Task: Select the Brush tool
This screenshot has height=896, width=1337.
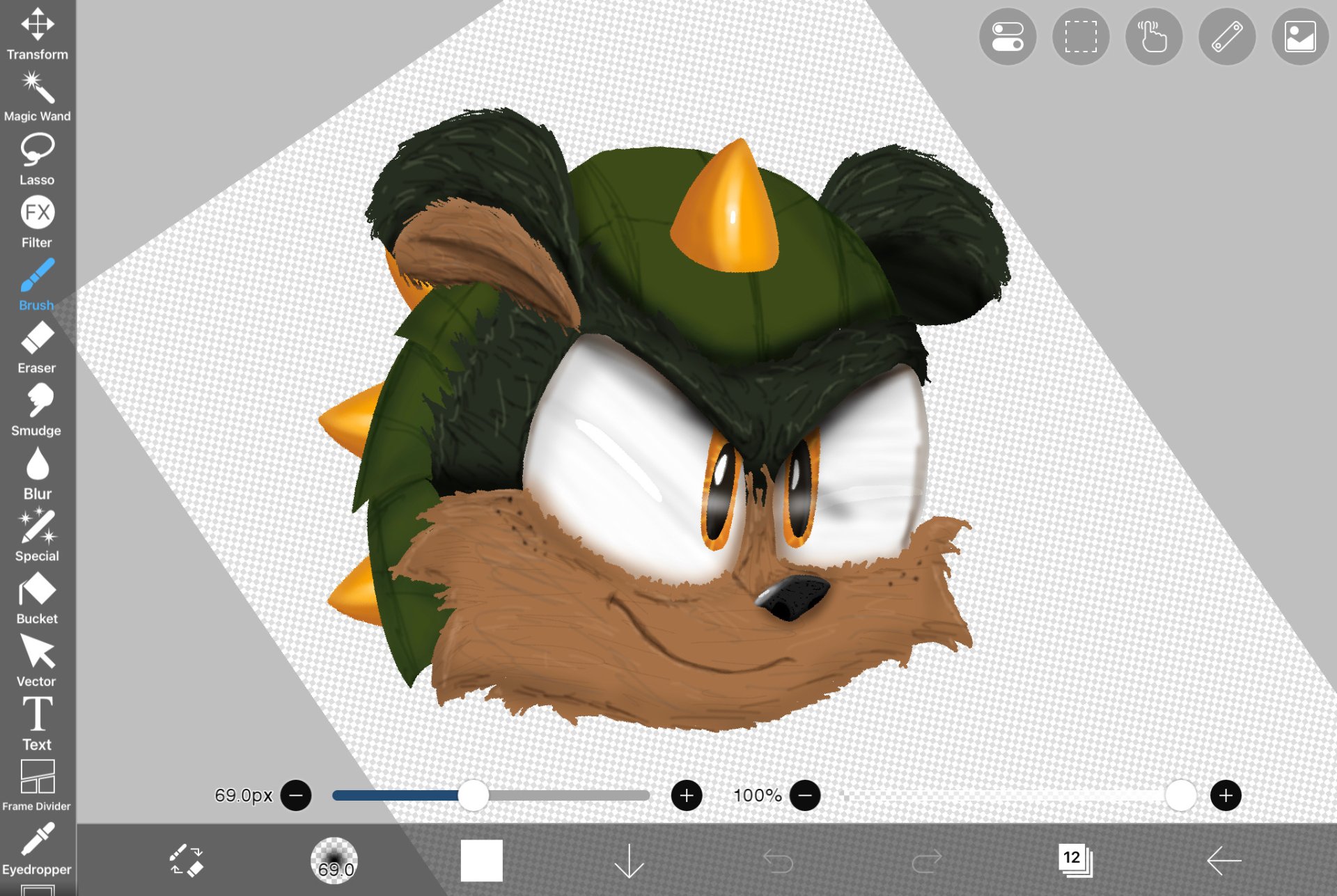Action: click(38, 285)
